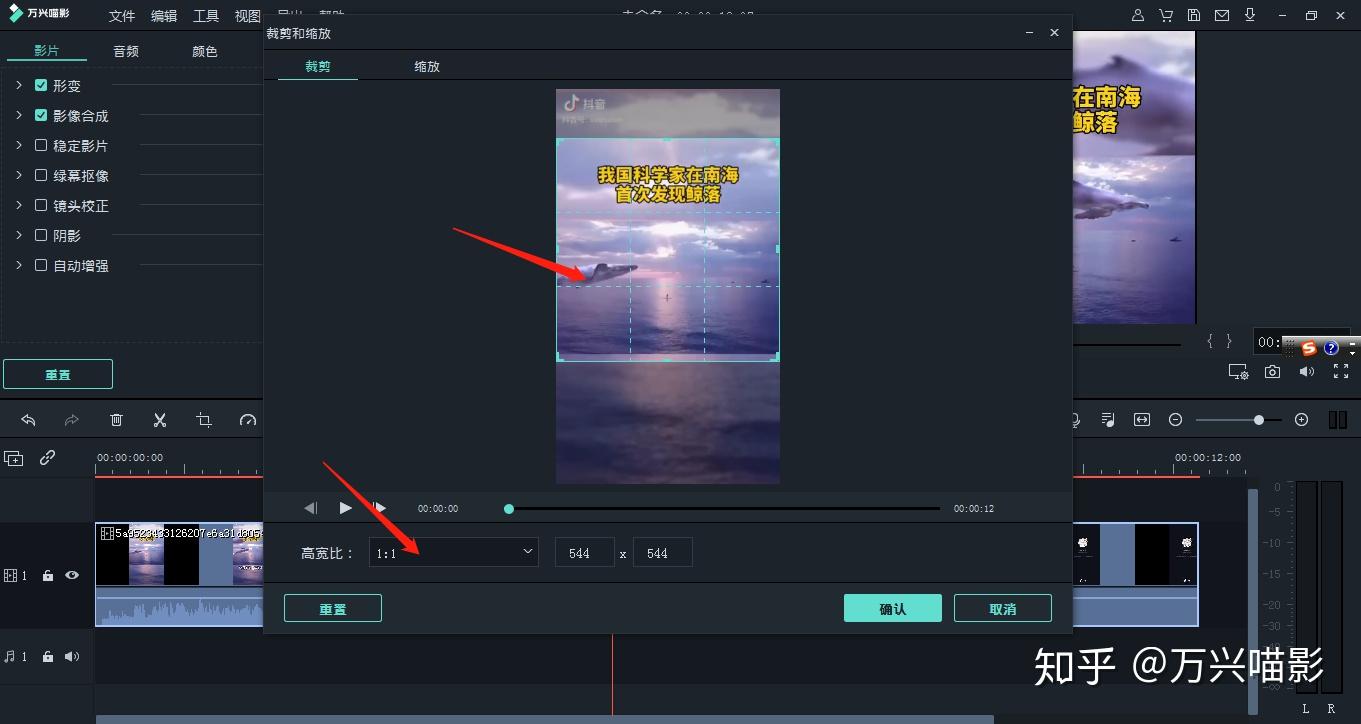The width and height of the screenshot is (1361, 724).
Task: Enter fullscreen preview mode
Action: [x=1341, y=371]
